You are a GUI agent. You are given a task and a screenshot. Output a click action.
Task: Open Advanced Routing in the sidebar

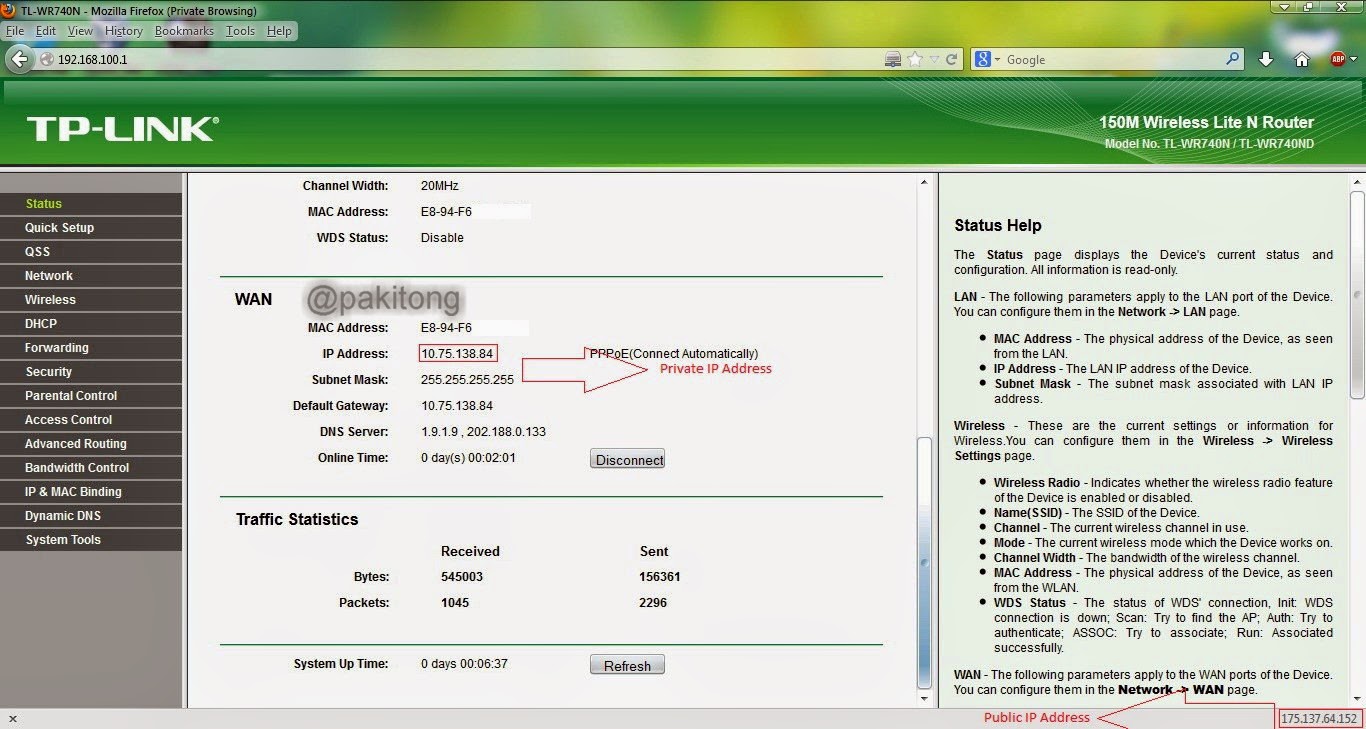click(91, 444)
